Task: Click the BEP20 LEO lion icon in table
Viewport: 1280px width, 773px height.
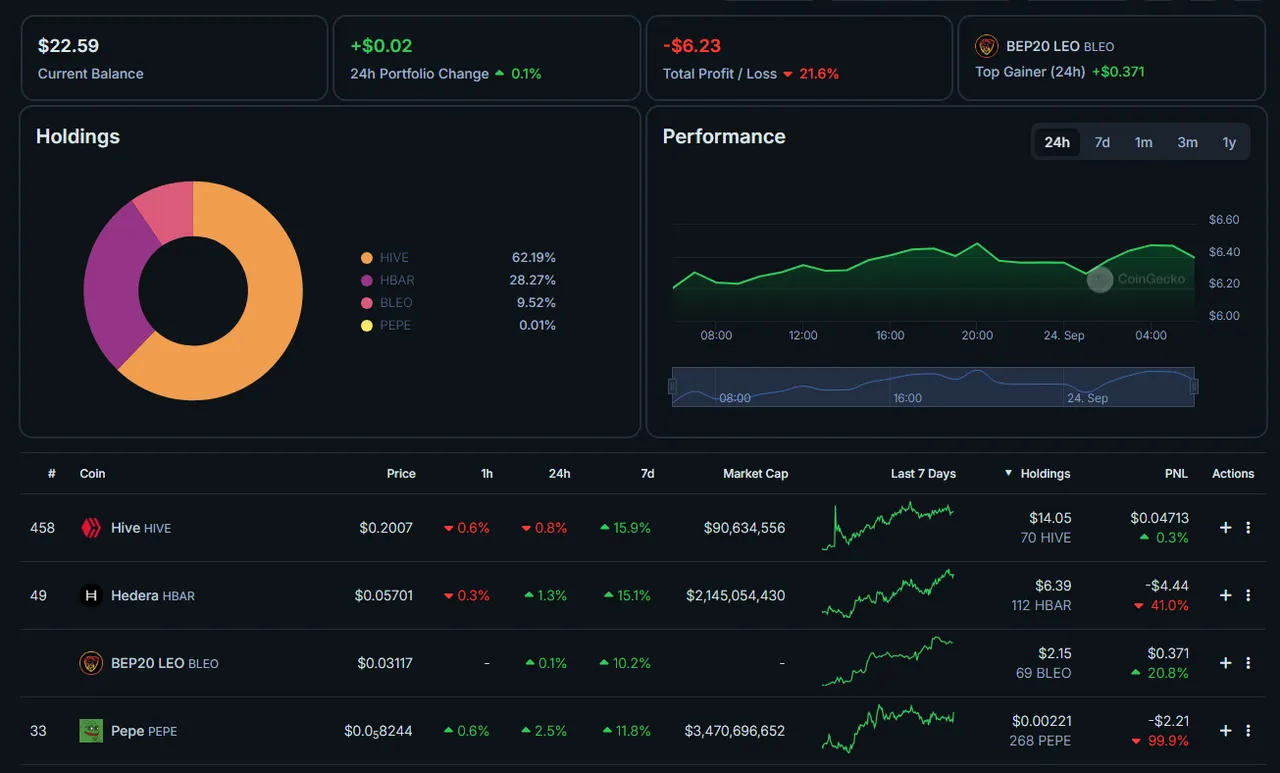Action: point(91,663)
